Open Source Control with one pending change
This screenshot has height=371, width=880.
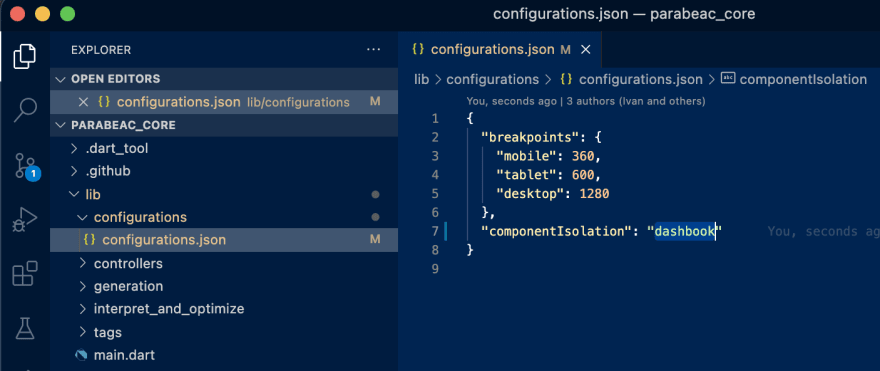pyautogui.click(x=25, y=166)
